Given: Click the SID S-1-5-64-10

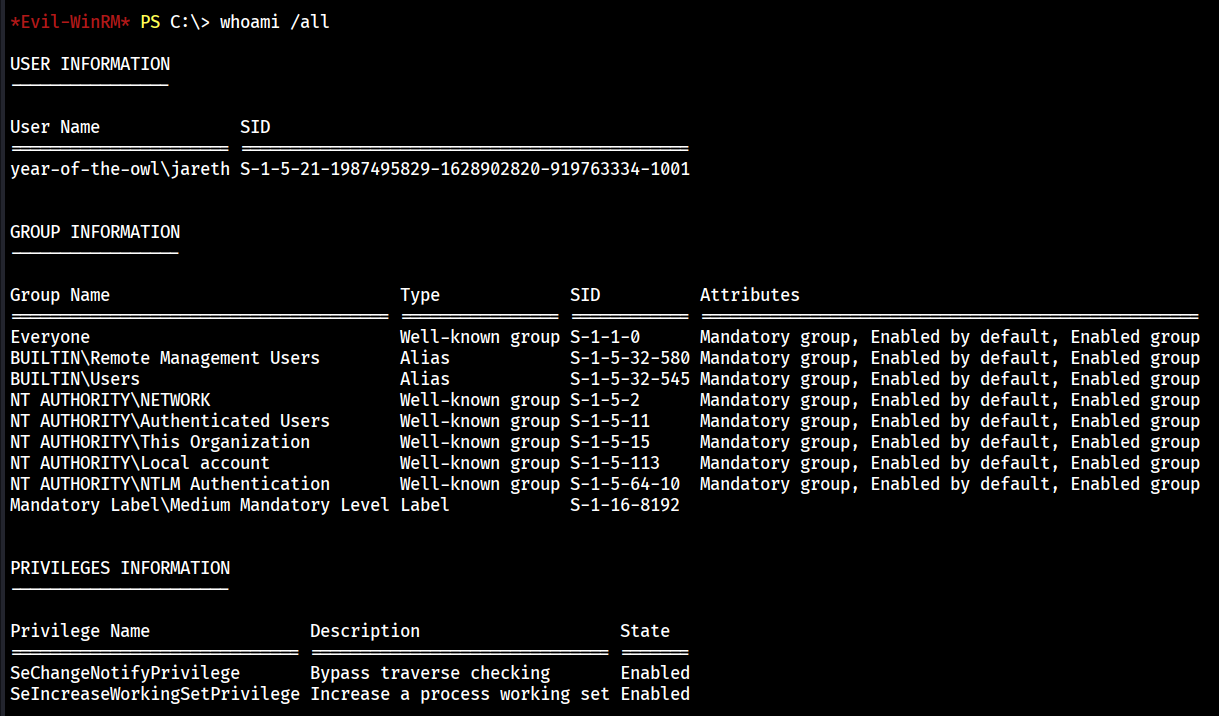Looking at the screenshot, I should tap(625, 484).
